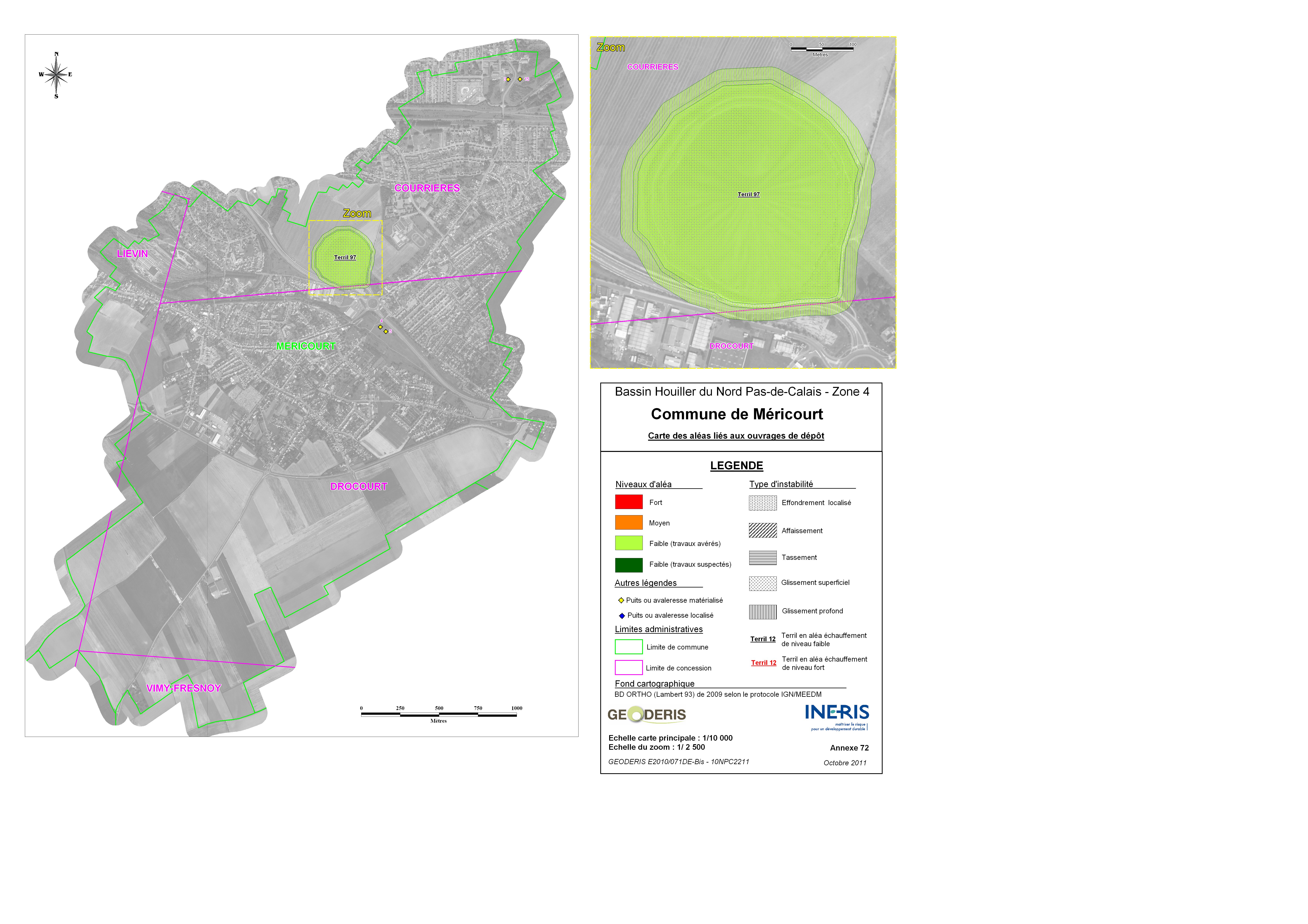Pick the dark green Faible travaux suspectés swatch
Image resolution: width=1308 pixels, height=924 pixels.
pyautogui.click(x=629, y=565)
